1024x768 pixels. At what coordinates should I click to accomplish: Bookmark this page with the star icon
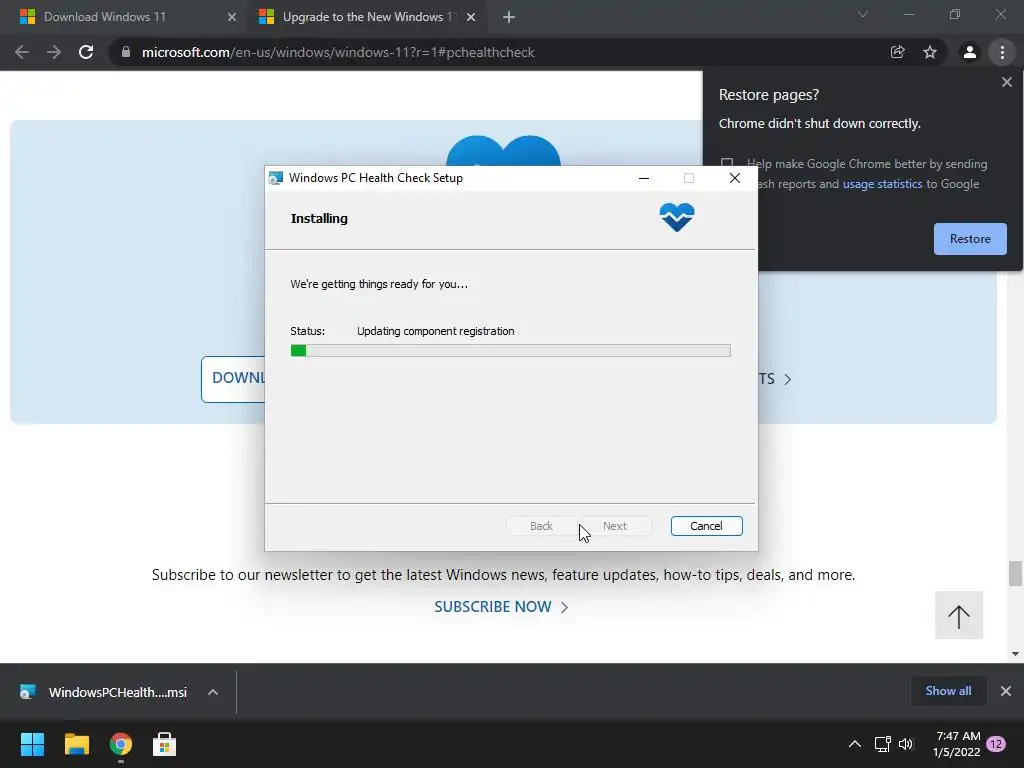pyautogui.click(x=930, y=52)
